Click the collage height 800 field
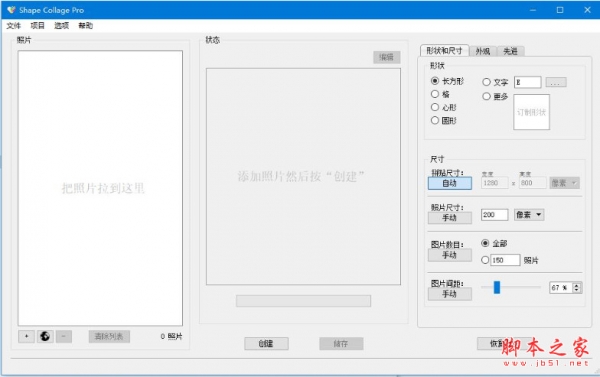The image size is (600, 377). (532, 183)
